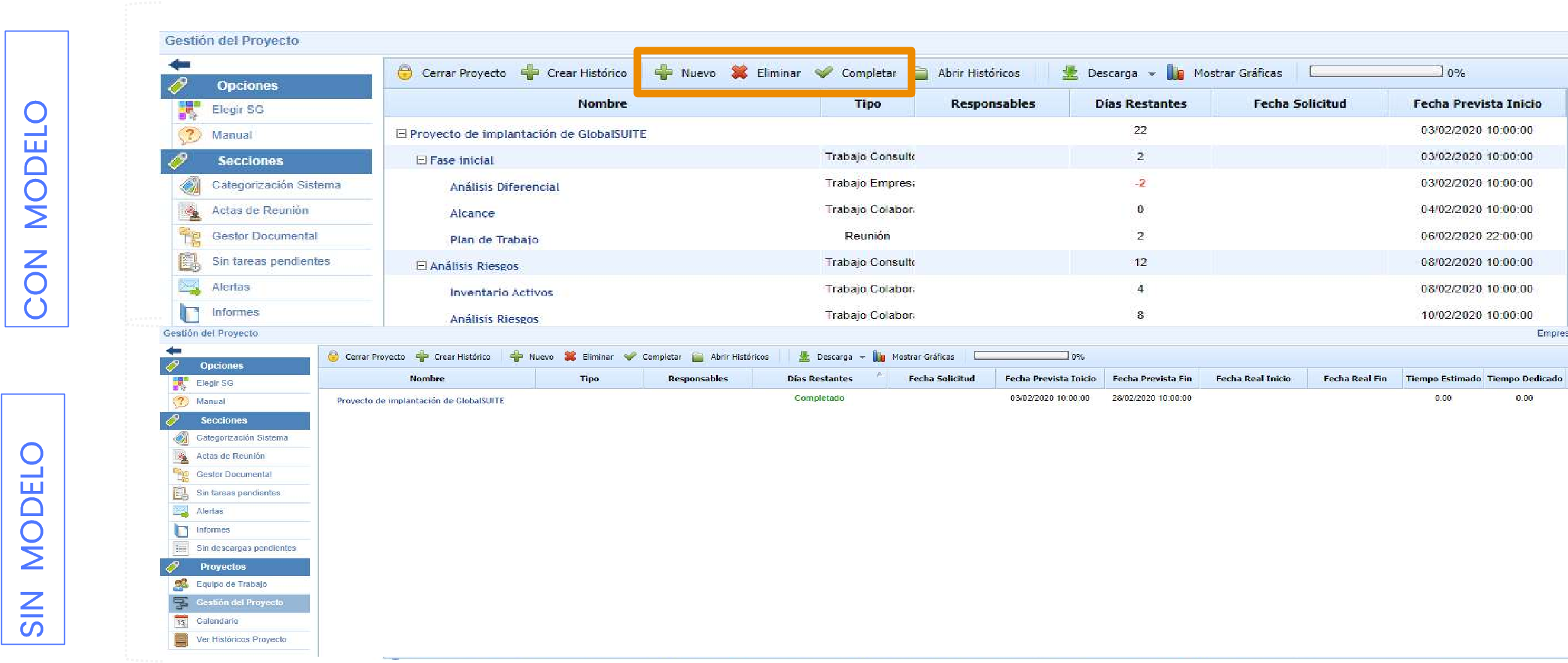Open Equipo de Trabajo people icon
The width and height of the screenshot is (1568, 663).
coord(181,584)
